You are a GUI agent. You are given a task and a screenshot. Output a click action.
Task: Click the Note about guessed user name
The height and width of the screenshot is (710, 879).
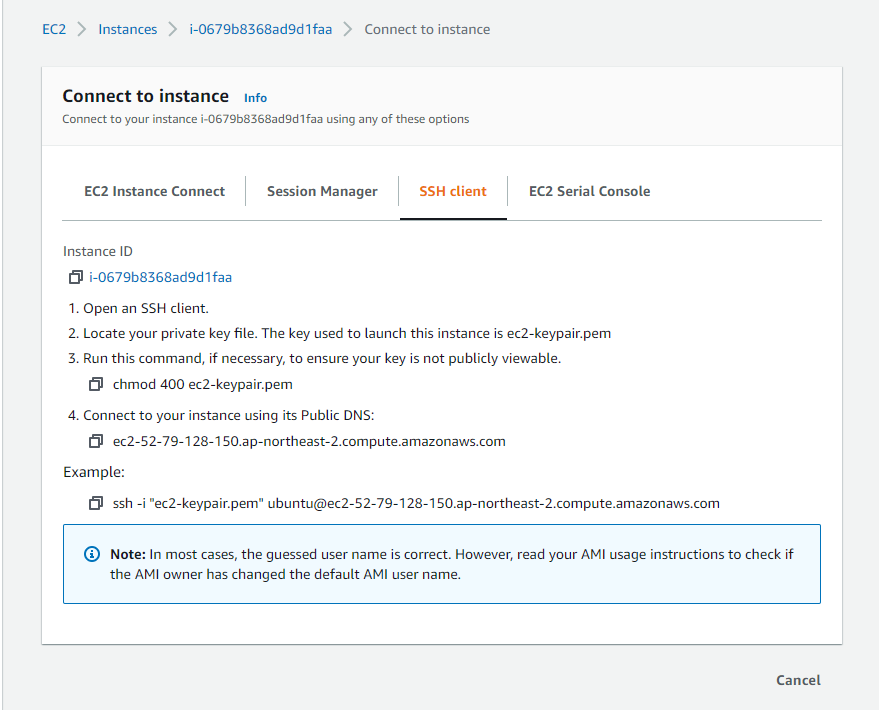pos(451,564)
